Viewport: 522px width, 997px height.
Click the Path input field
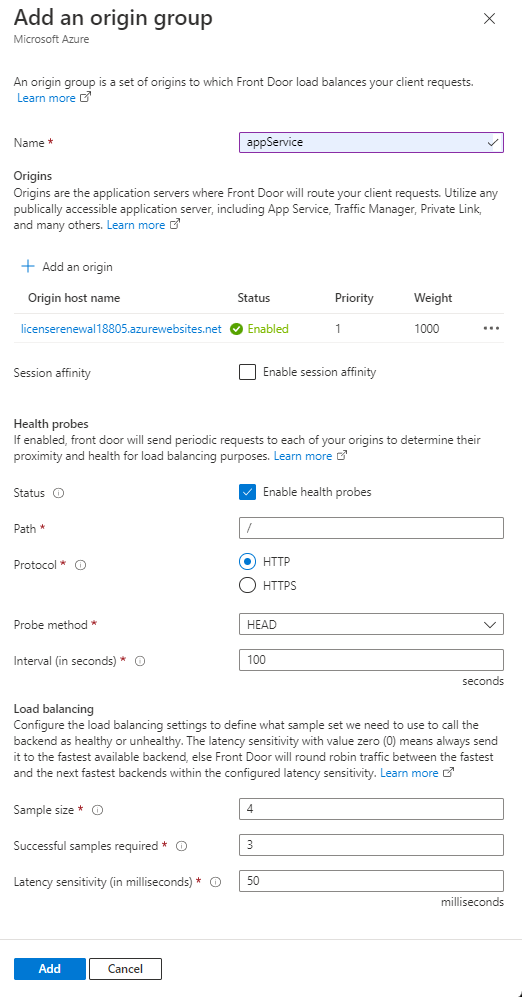pos(371,528)
